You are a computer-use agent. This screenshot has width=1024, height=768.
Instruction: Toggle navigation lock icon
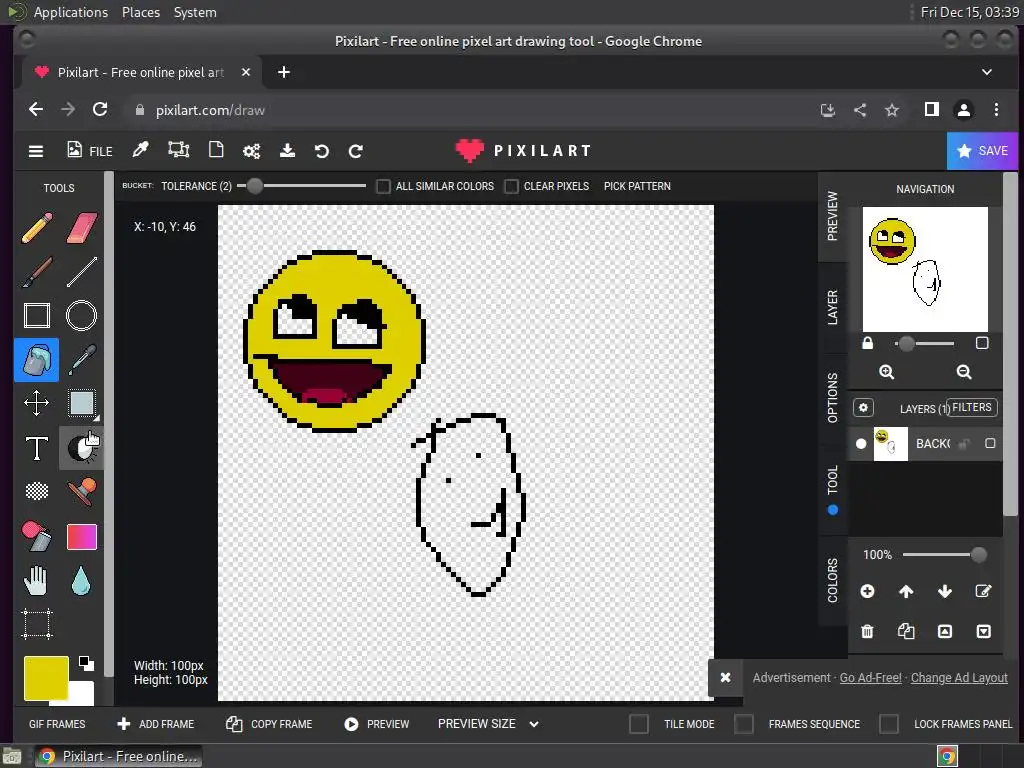coord(867,343)
